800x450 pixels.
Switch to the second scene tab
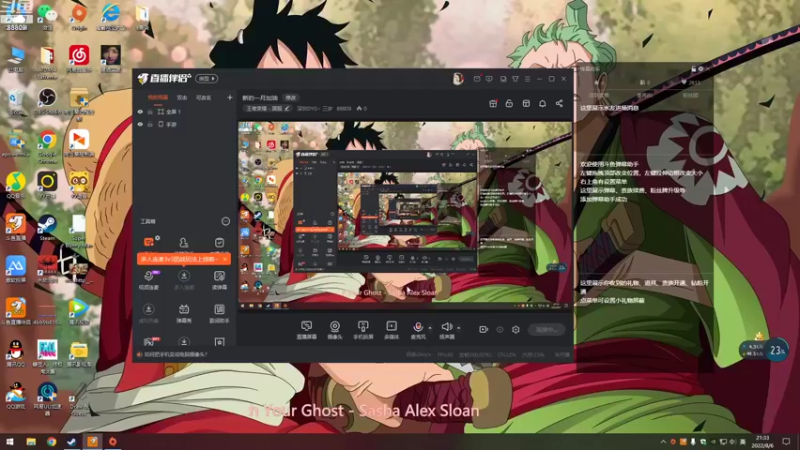tap(182, 97)
